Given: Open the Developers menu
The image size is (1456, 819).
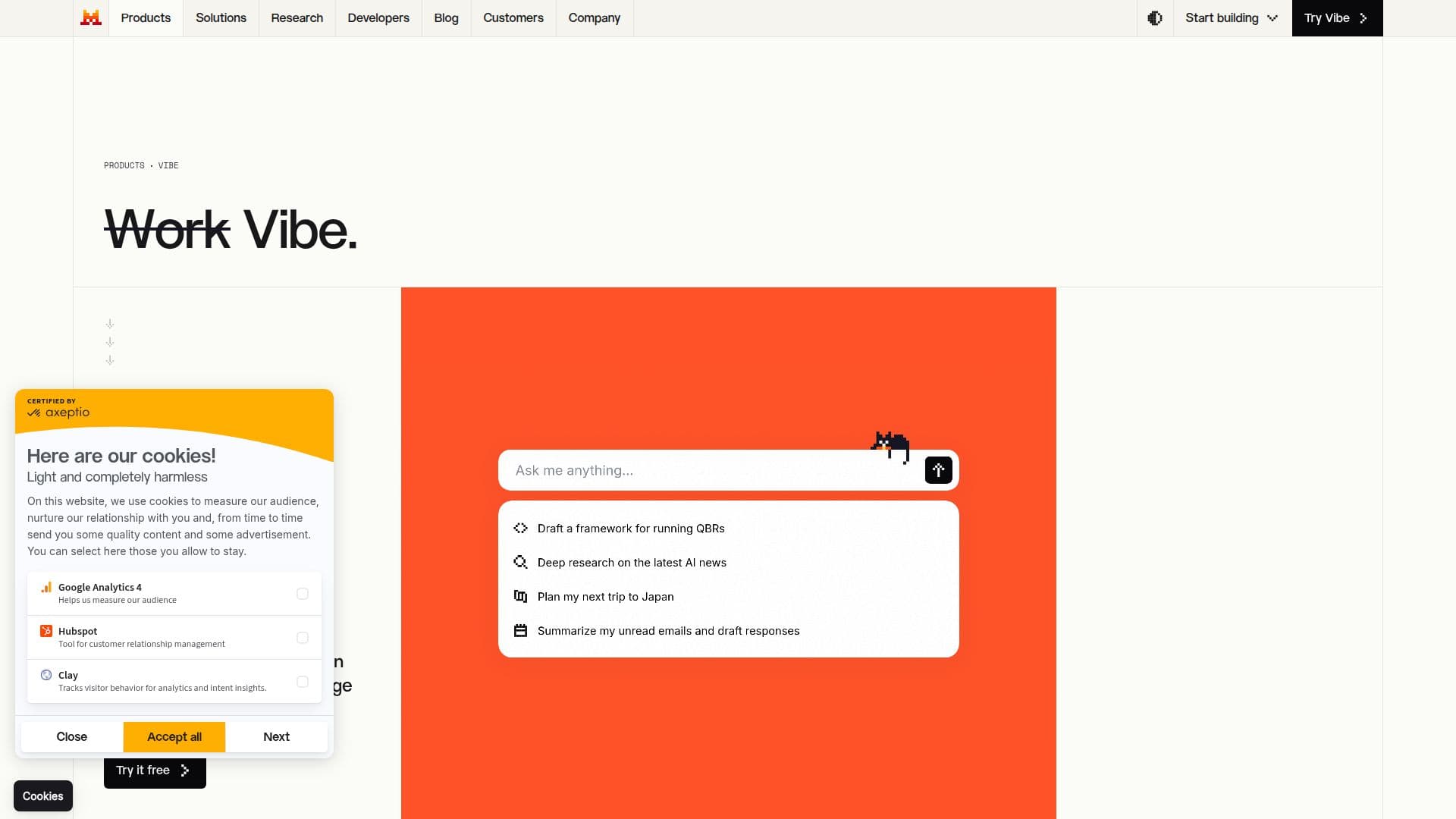Looking at the screenshot, I should click(x=378, y=18).
